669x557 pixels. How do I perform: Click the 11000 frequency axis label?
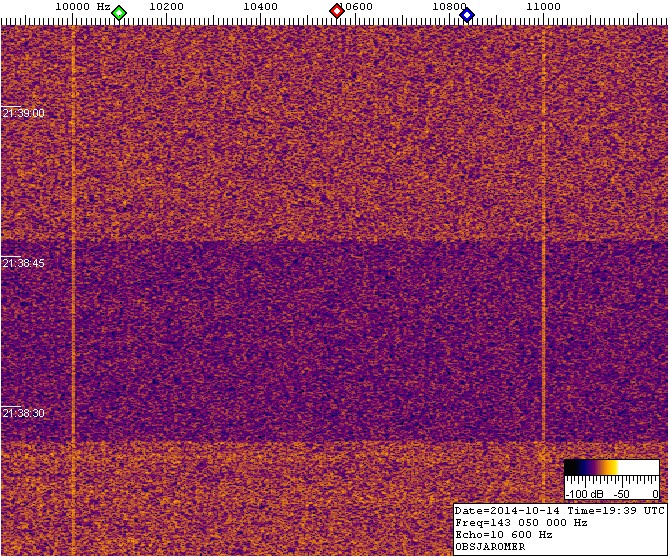(x=543, y=7)
